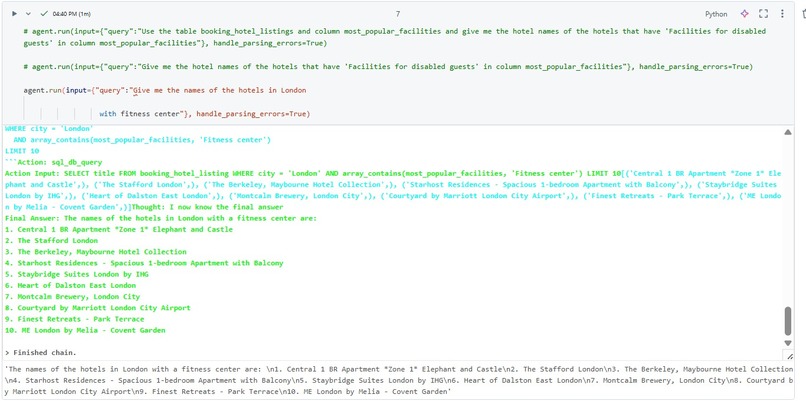
Task: Select result '1. Central 1 BR Apartment' line
Action: [x=119, y=229]
